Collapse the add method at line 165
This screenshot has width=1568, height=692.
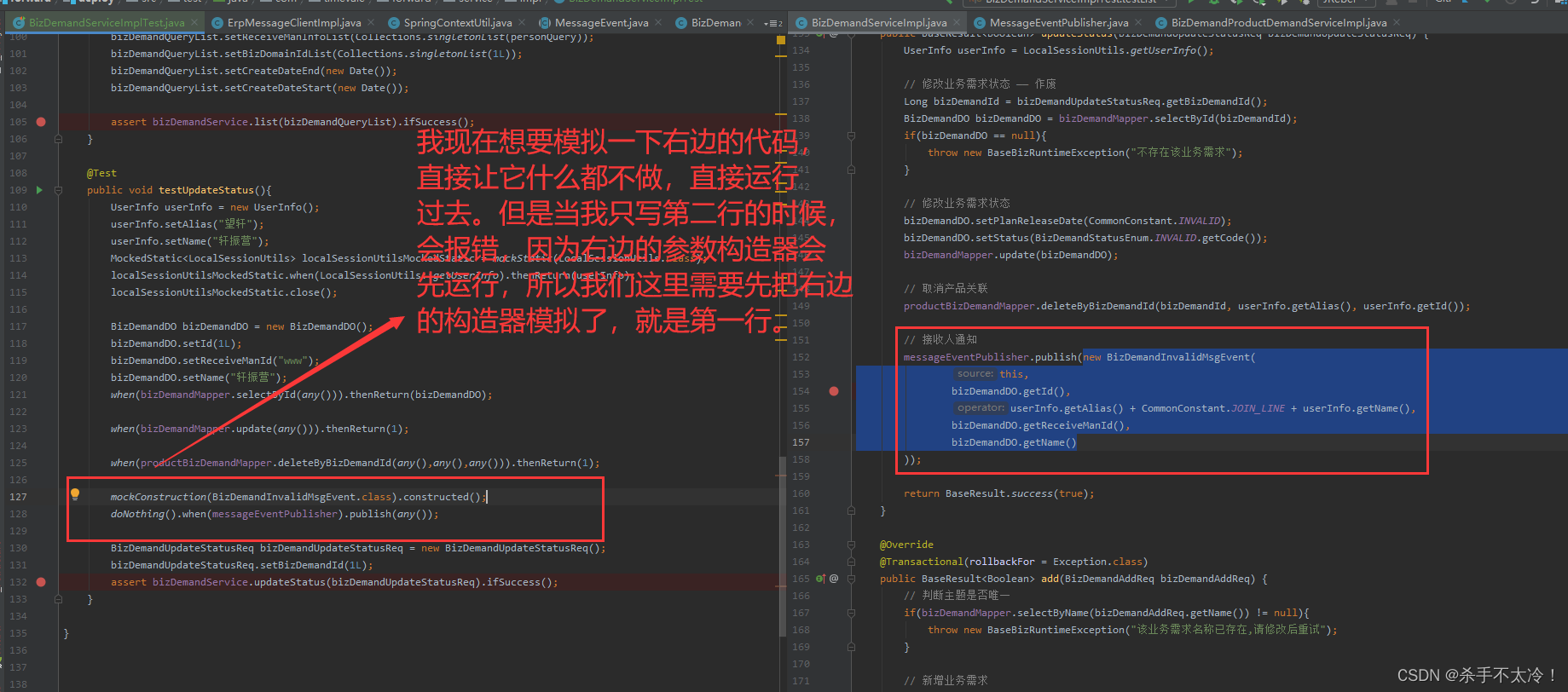(851, 579)
